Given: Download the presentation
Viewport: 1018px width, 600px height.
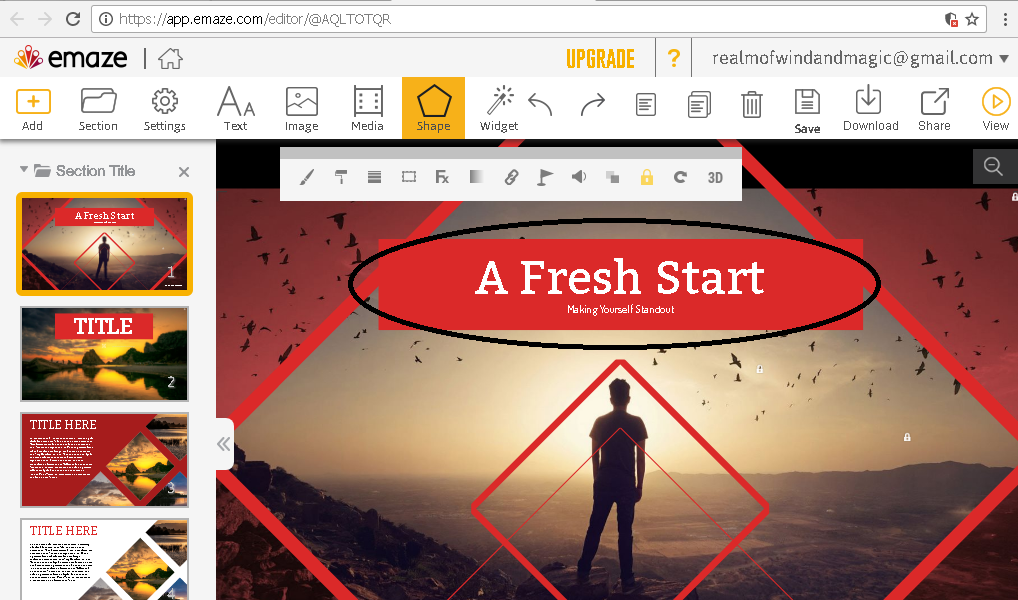Looking at the screenshot, I should [x=870, y=108].
